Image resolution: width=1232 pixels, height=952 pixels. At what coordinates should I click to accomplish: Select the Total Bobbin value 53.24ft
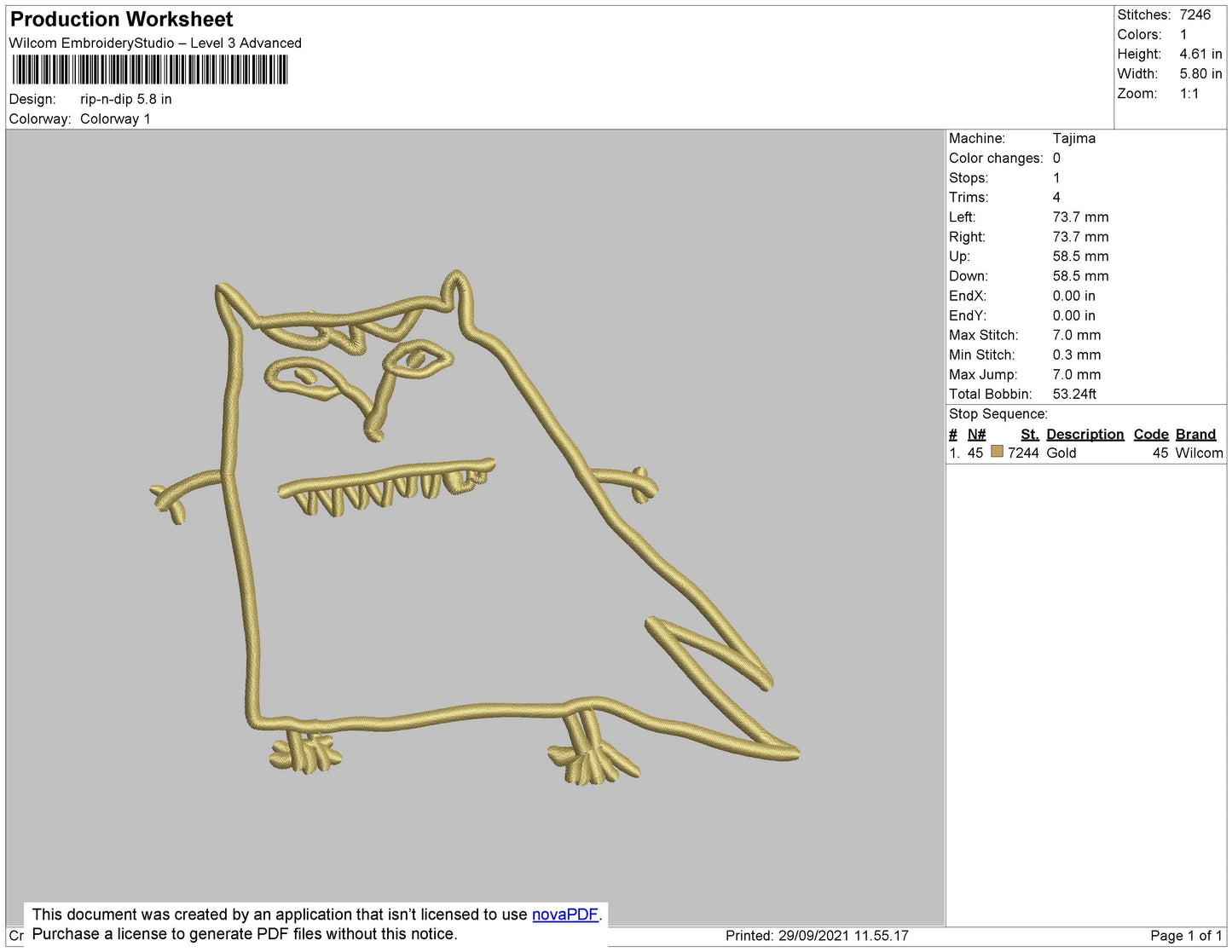click(x=1074, y=394)
